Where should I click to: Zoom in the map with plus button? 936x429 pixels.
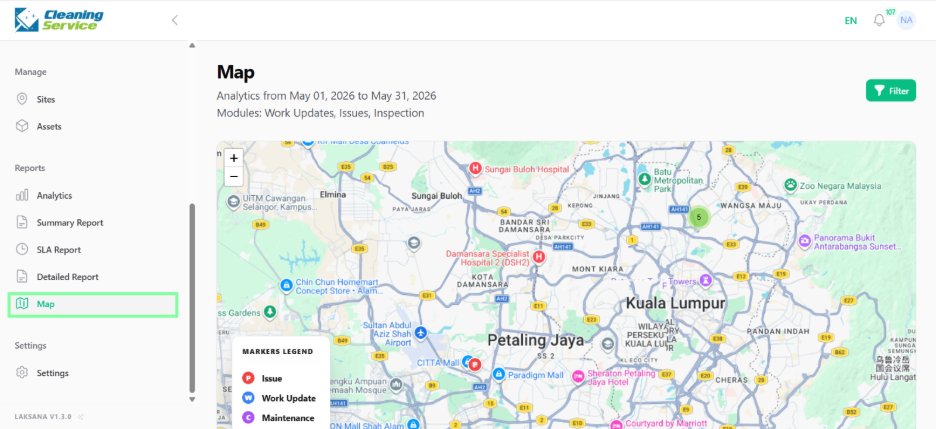(x=234, y=158)
